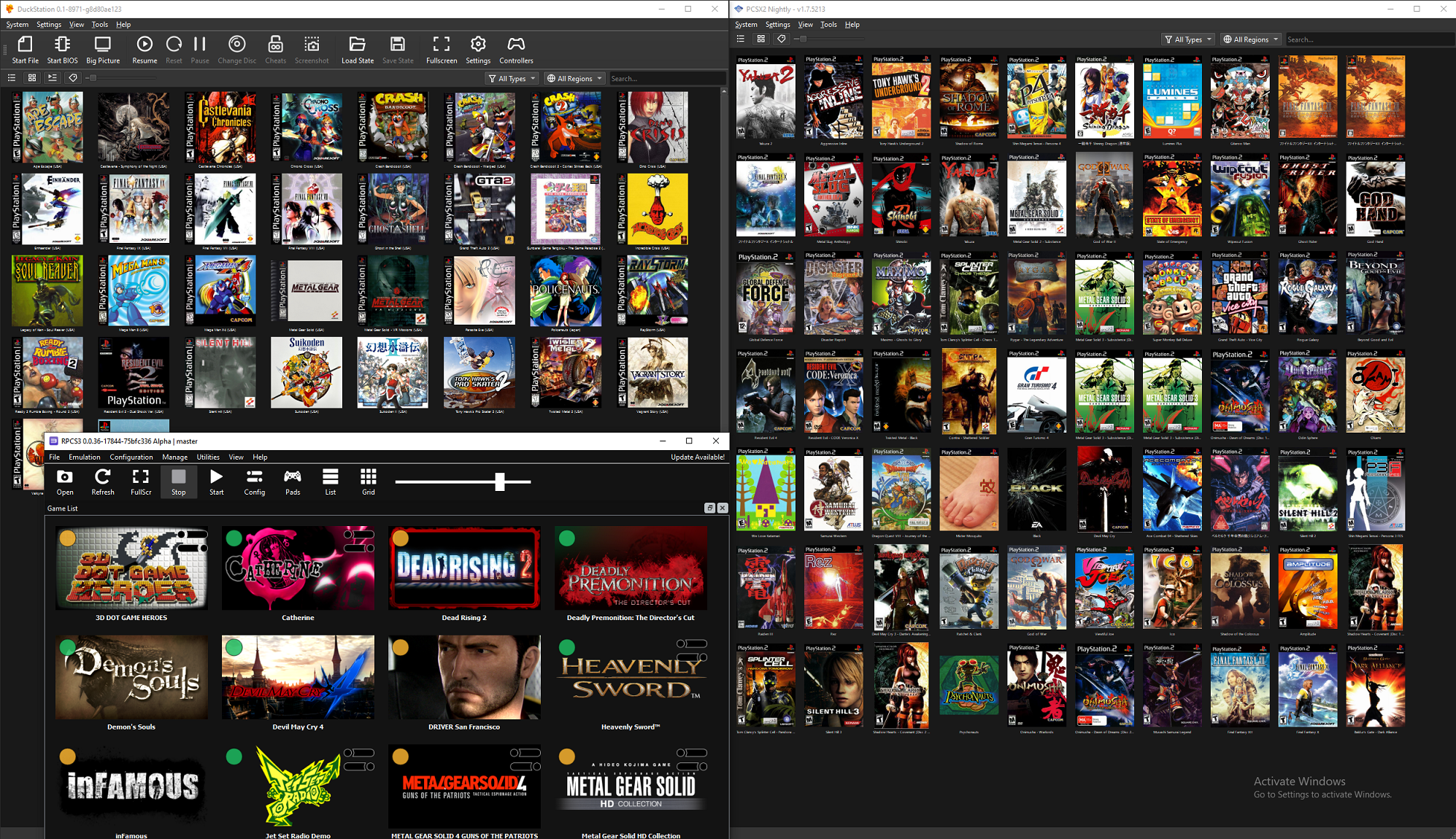Select Catherine in RPCS3 game grid

(298, 574)
